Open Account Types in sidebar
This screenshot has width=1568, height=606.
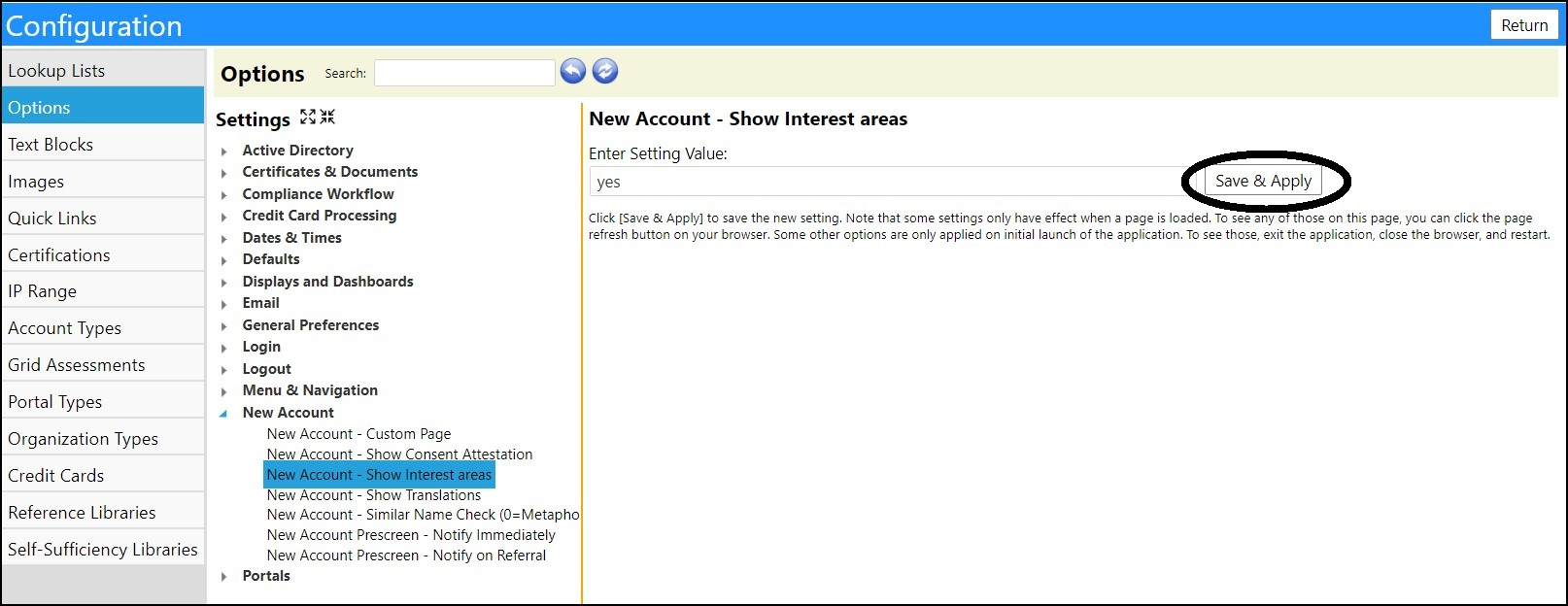click(x=103, y=327)
